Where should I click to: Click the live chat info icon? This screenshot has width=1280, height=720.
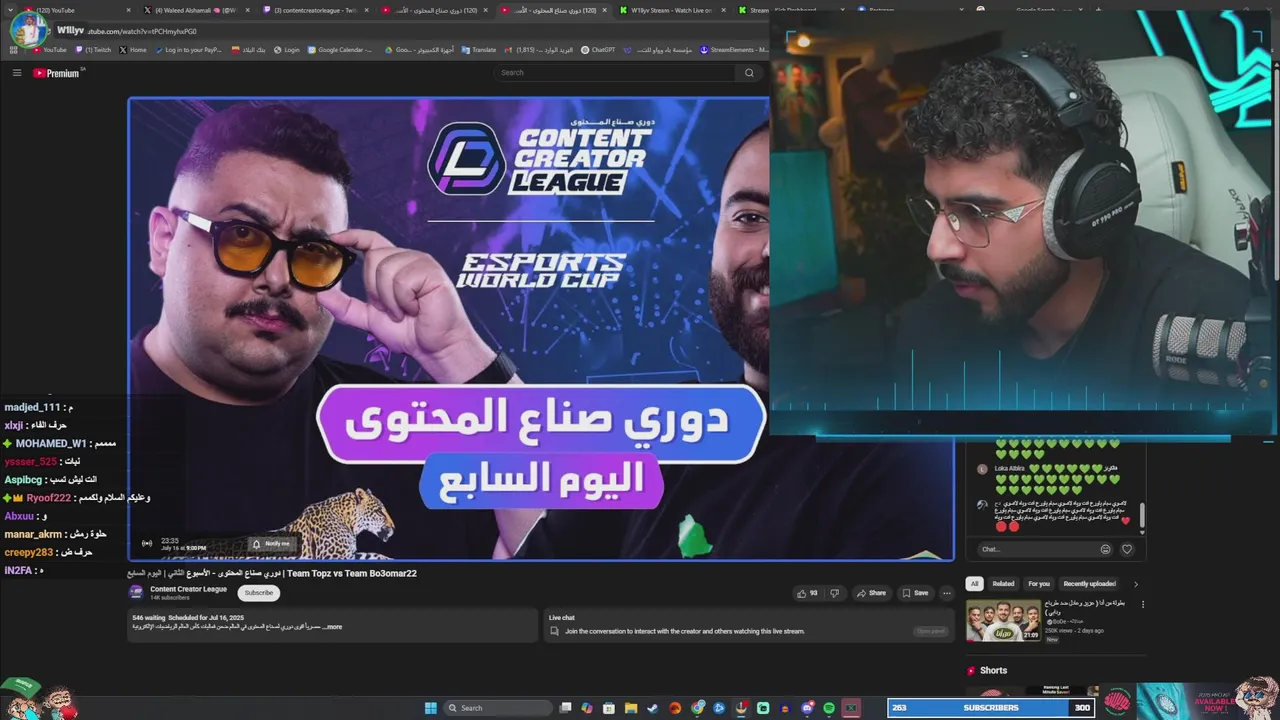(554, 631)
